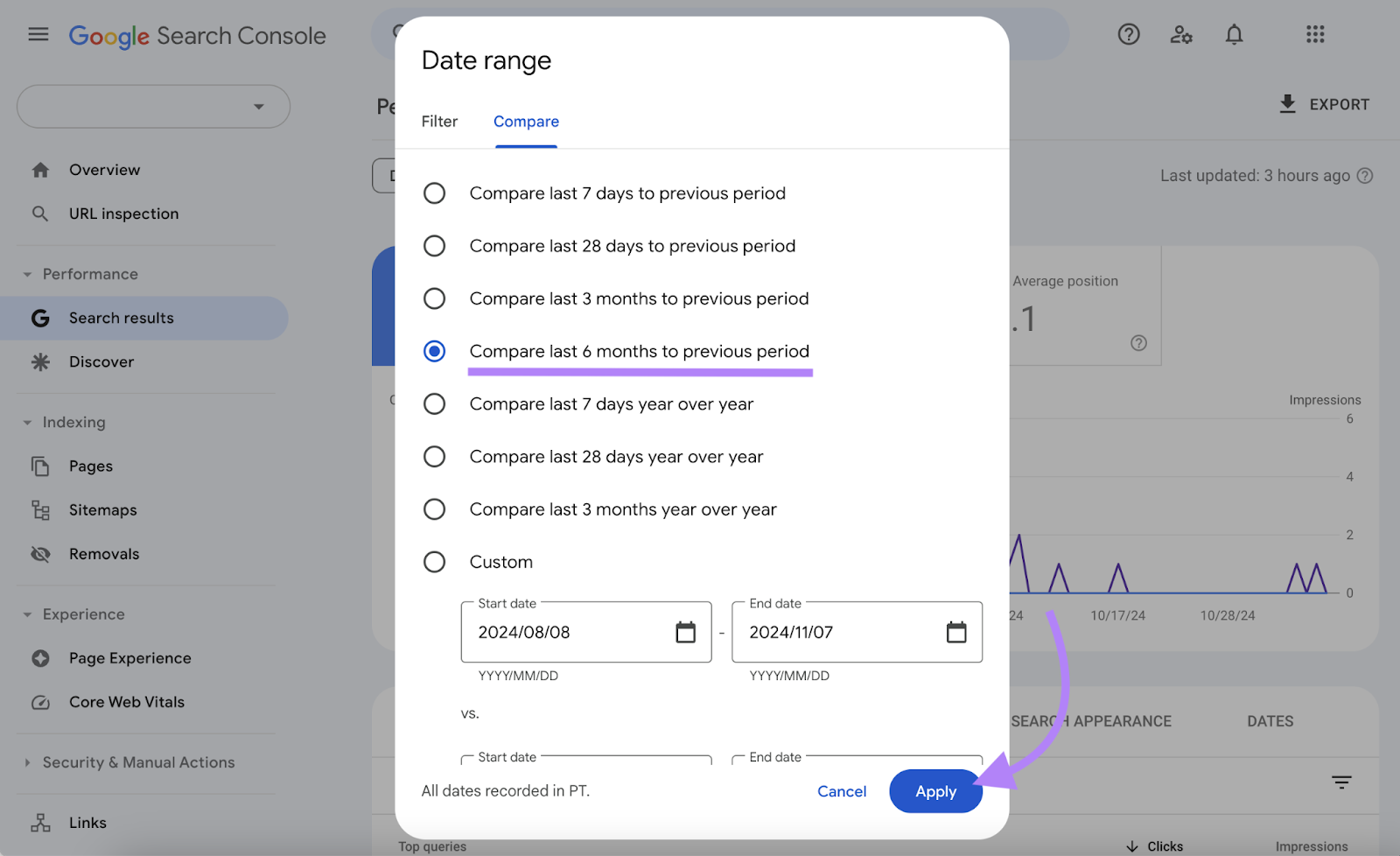Image resolution: width=1400 pixels, height=856 pixels.
Task: Open notifications bell
Action: [x=1235, y=34]
